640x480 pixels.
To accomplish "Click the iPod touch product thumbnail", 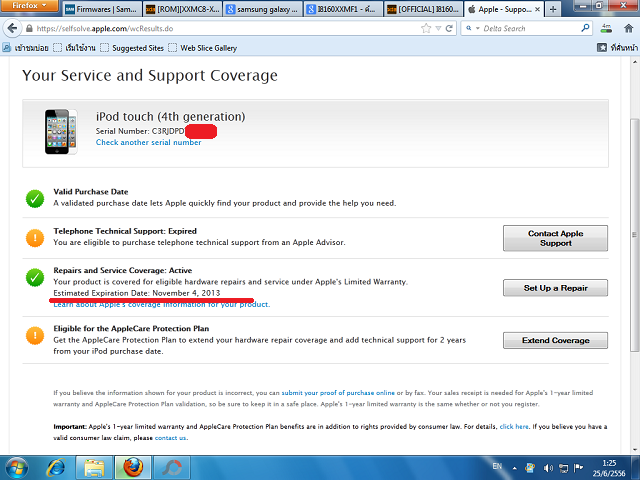I will (60, 131).
